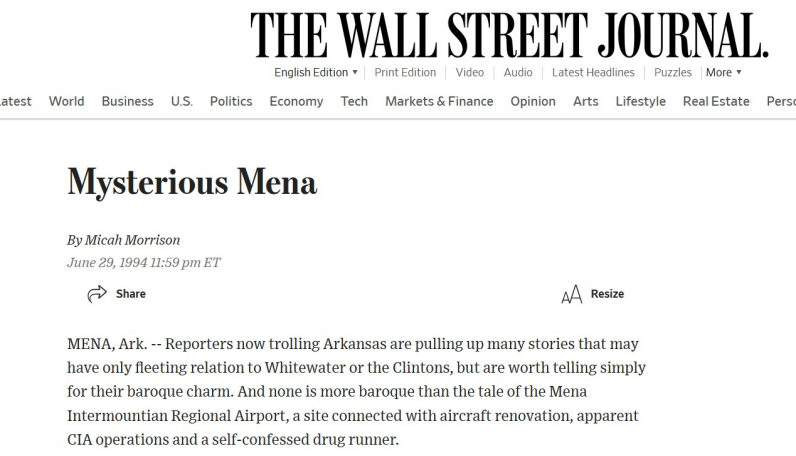Viewport: 796px width, 456px height.
Task: Expand the English Edition dropdown
Action: pos(316,73)
